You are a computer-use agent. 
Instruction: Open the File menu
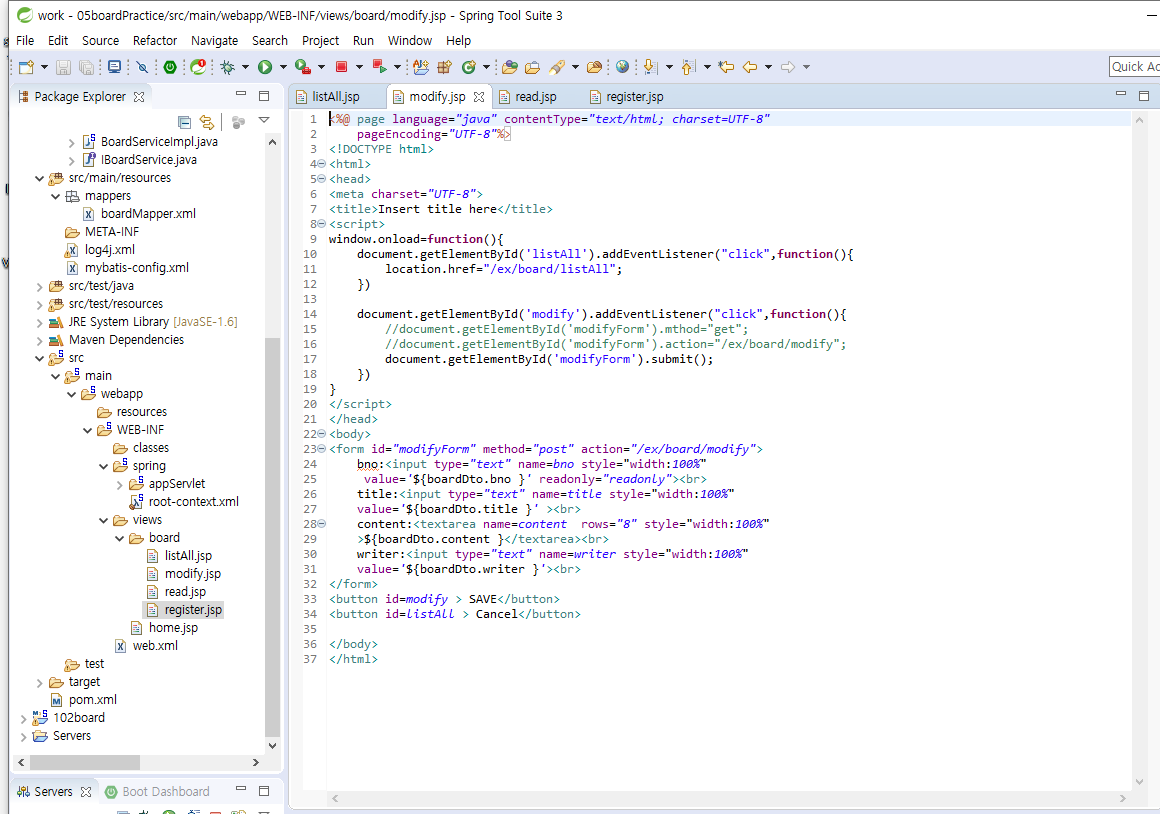coord(25,41)
